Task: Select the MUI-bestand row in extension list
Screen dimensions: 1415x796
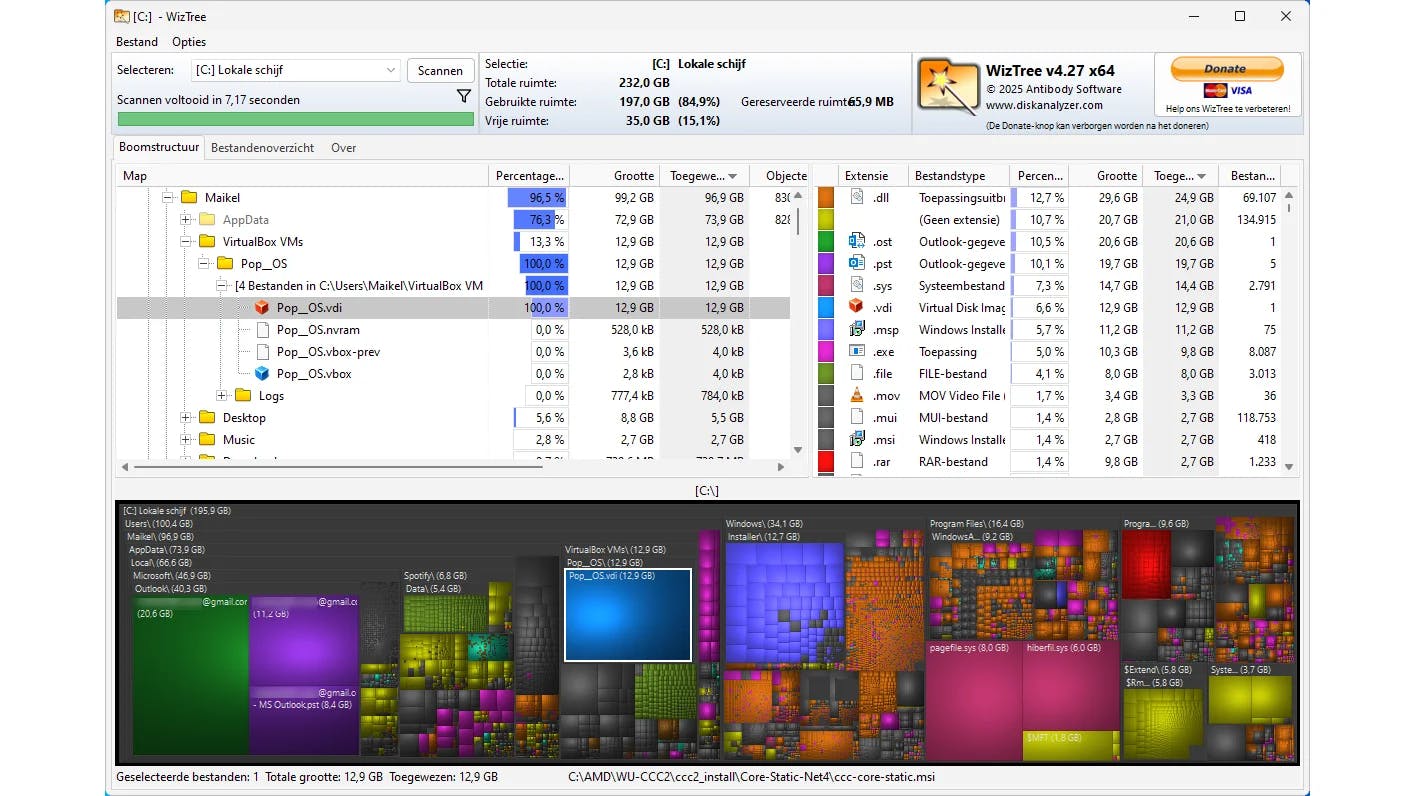Action: point(1047,418)
